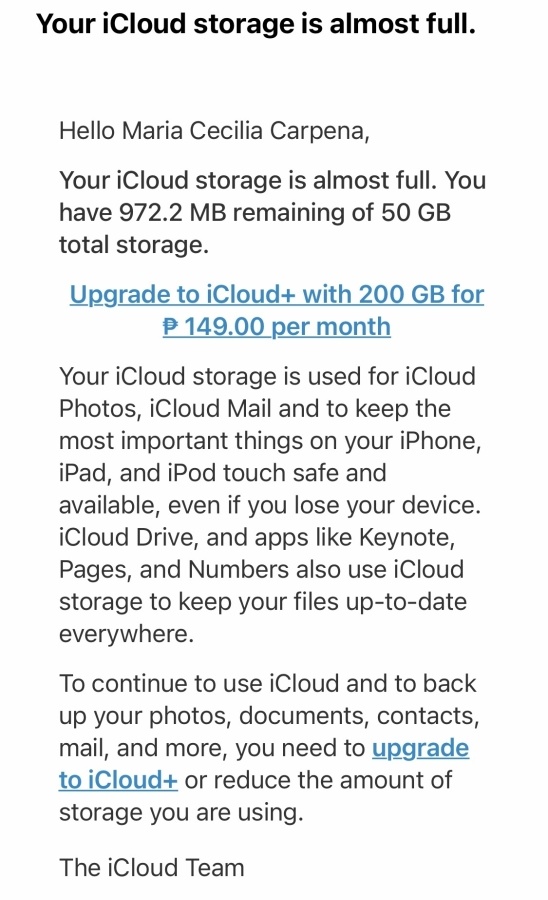
Task: Tap the "to iCloud+" link text
Action: 118,780
